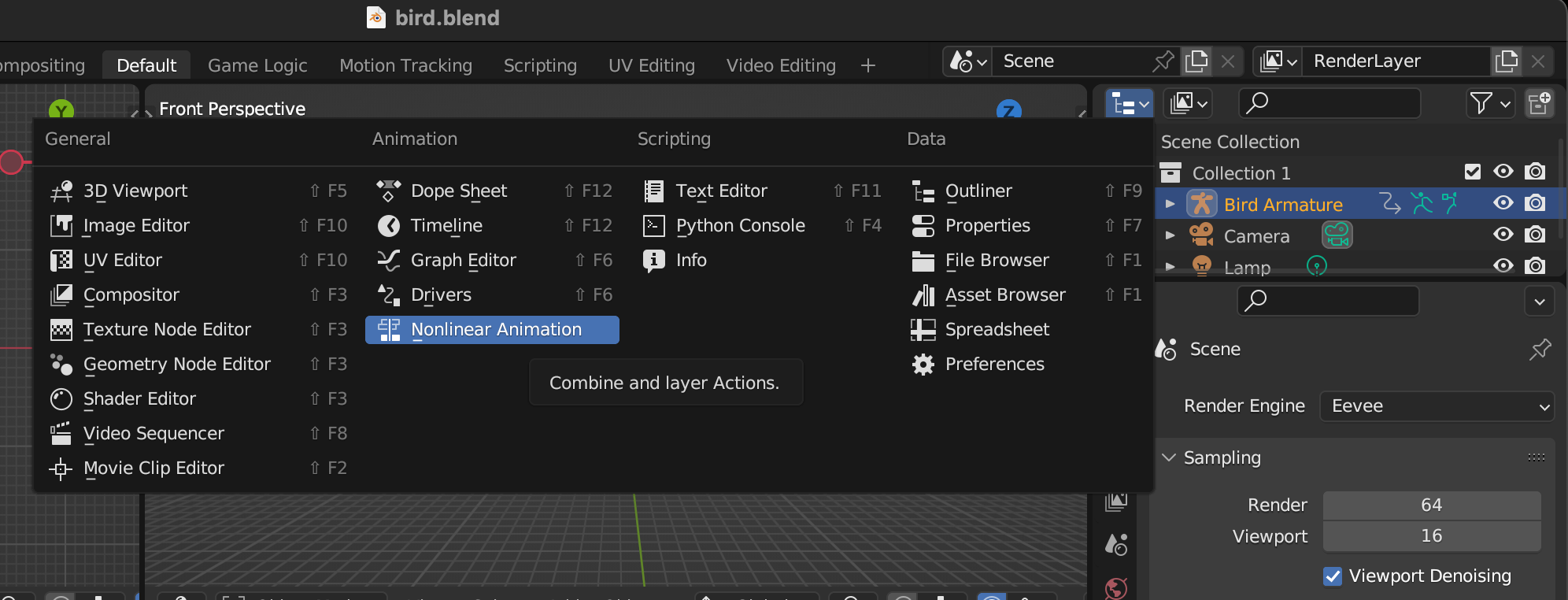Click the Camera object icon in outliner
This screenshot has height=600, width=1568.
[x=1202, y=235]
